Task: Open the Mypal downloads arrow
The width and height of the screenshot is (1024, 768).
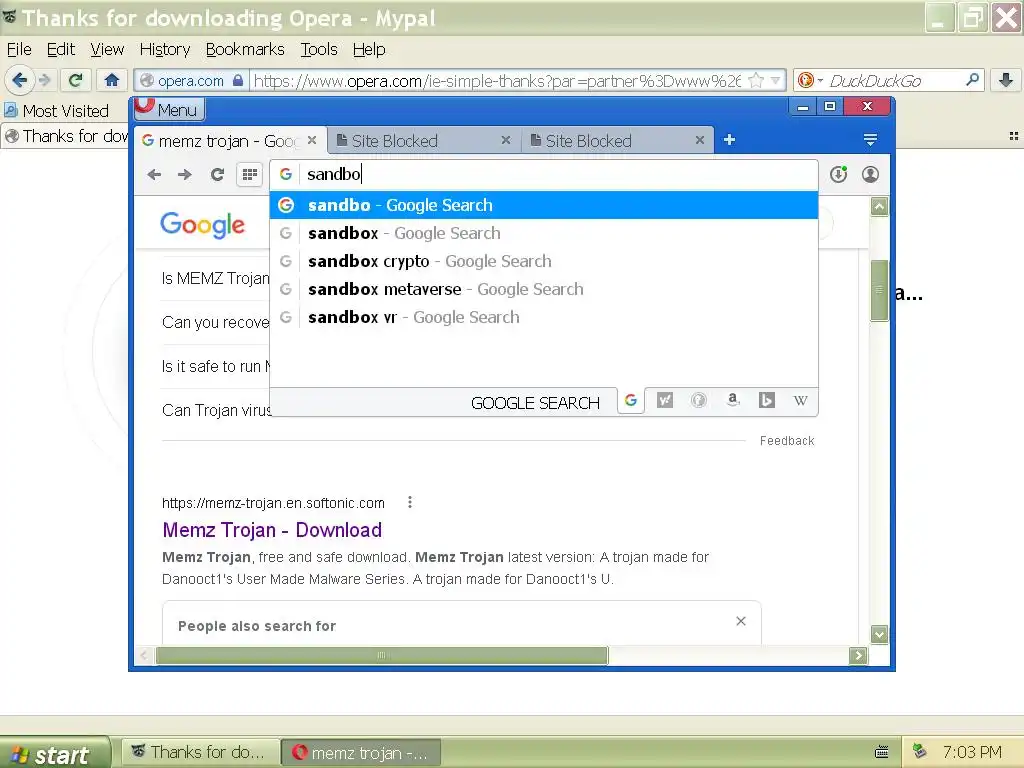Action: [1006, 80]
